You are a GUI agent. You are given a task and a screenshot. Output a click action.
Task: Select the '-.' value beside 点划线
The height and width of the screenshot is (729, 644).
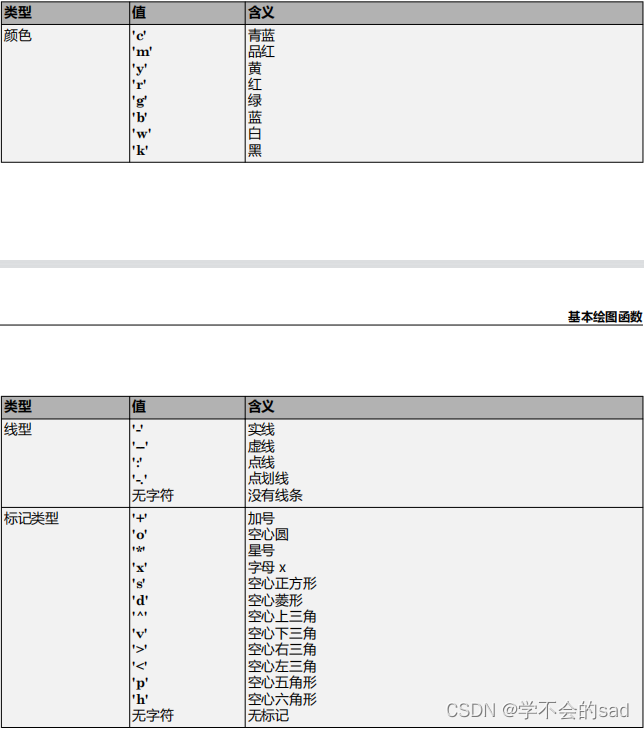point(139,478)
